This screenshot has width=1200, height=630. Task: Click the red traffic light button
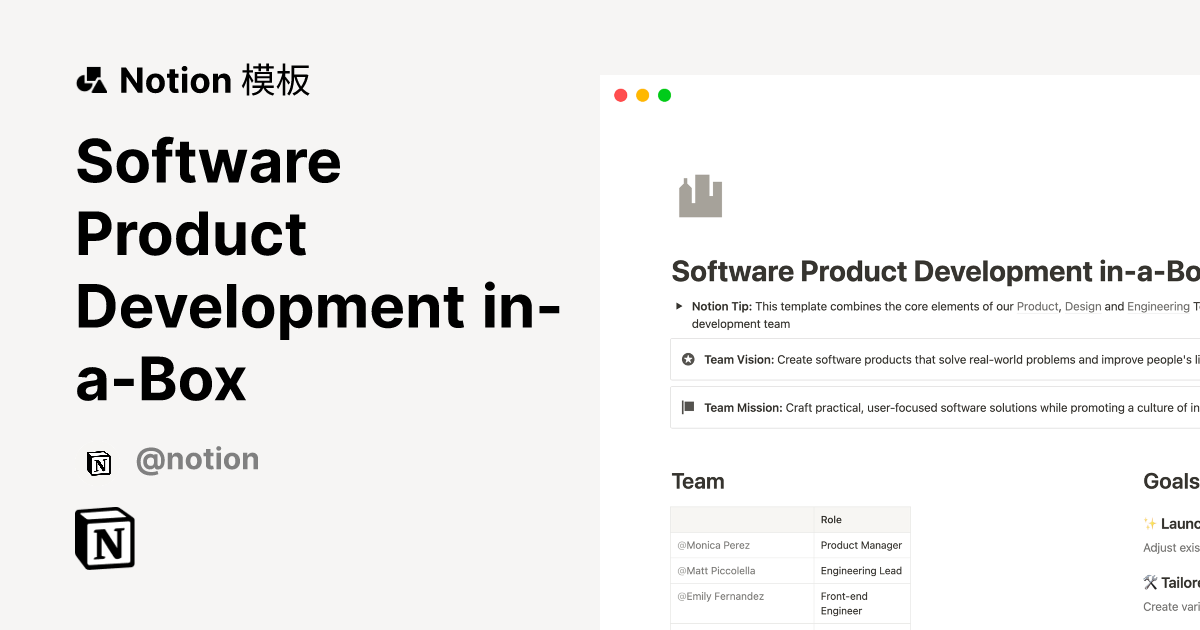pos(620,94)
